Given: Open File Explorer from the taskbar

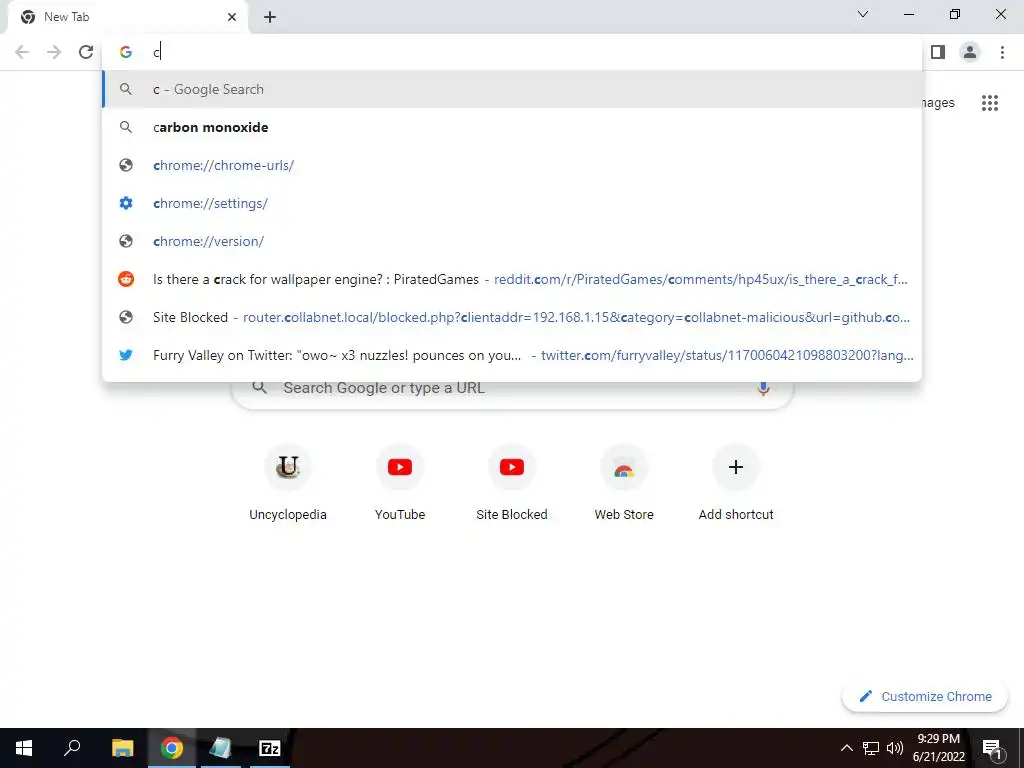Looking at the screenshot, I should click(x=122, y=748).
